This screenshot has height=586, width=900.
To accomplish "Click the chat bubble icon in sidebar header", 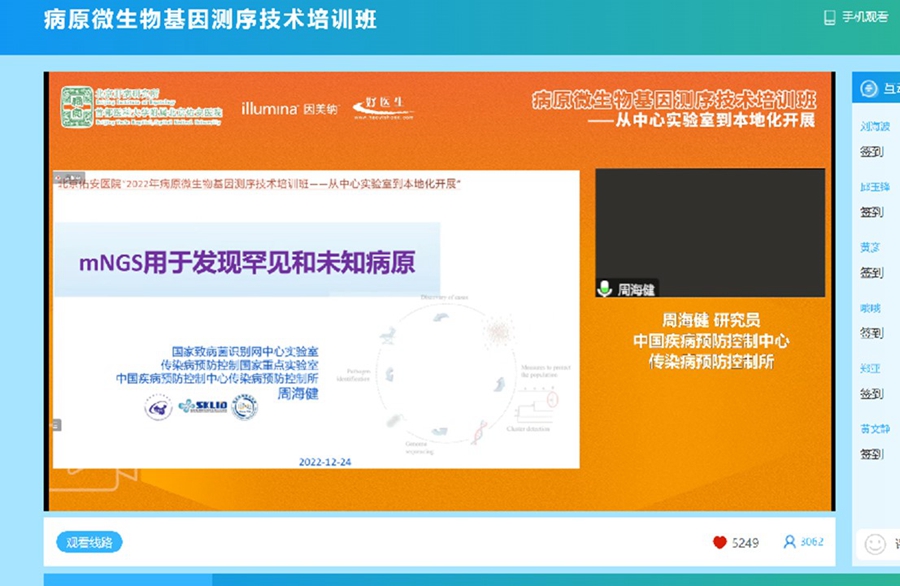I will click(x=869, y=89).
